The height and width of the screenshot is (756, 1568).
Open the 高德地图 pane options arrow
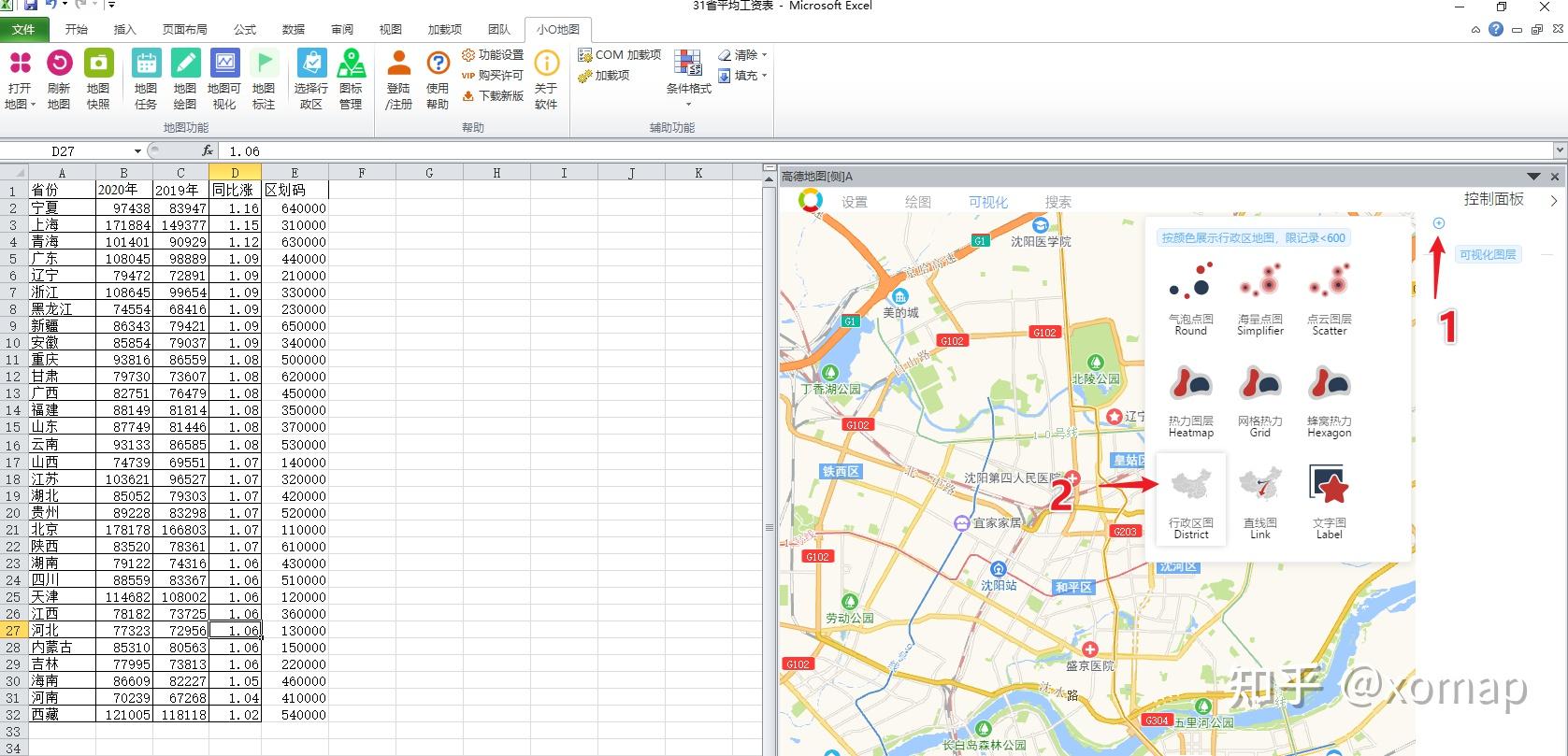[1533, 177]
